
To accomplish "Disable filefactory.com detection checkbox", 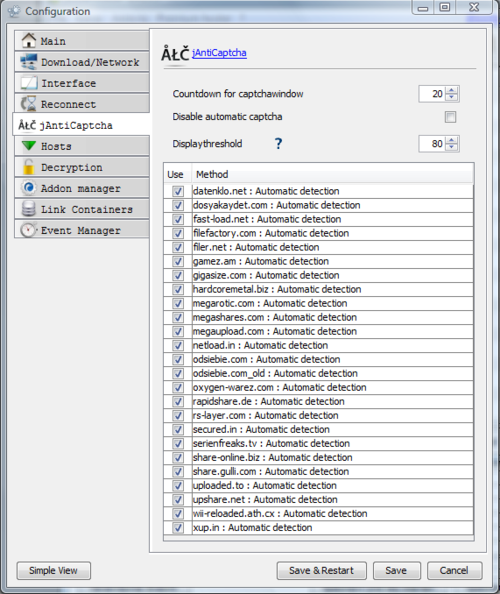I will click(x=178, y=233).
